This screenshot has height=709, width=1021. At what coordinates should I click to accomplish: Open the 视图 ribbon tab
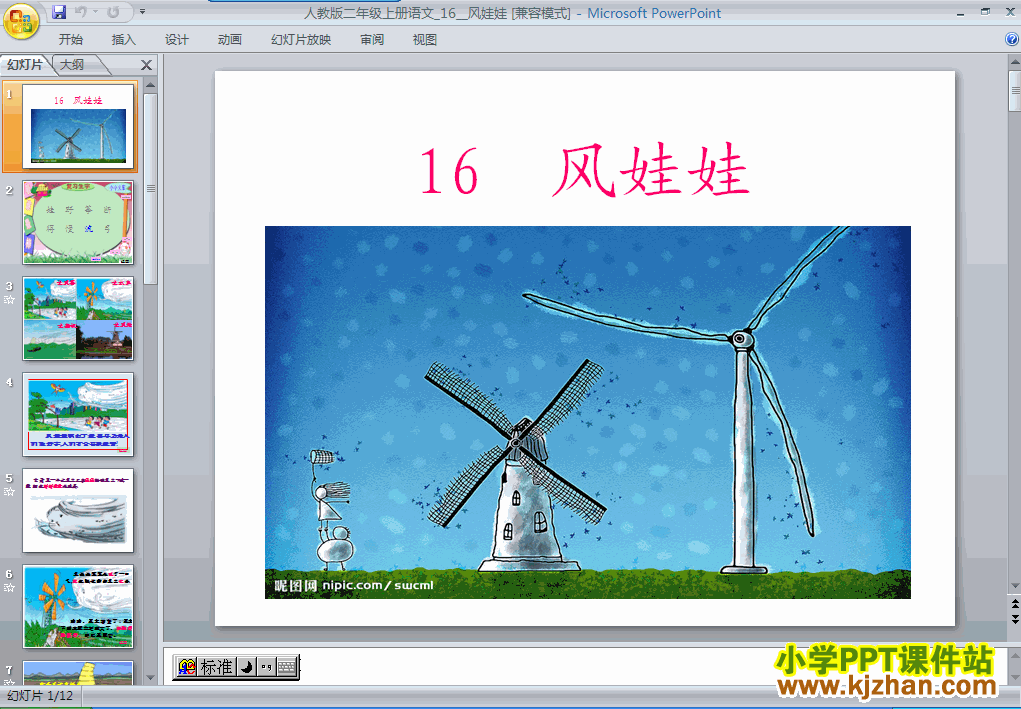coord(425,40)
